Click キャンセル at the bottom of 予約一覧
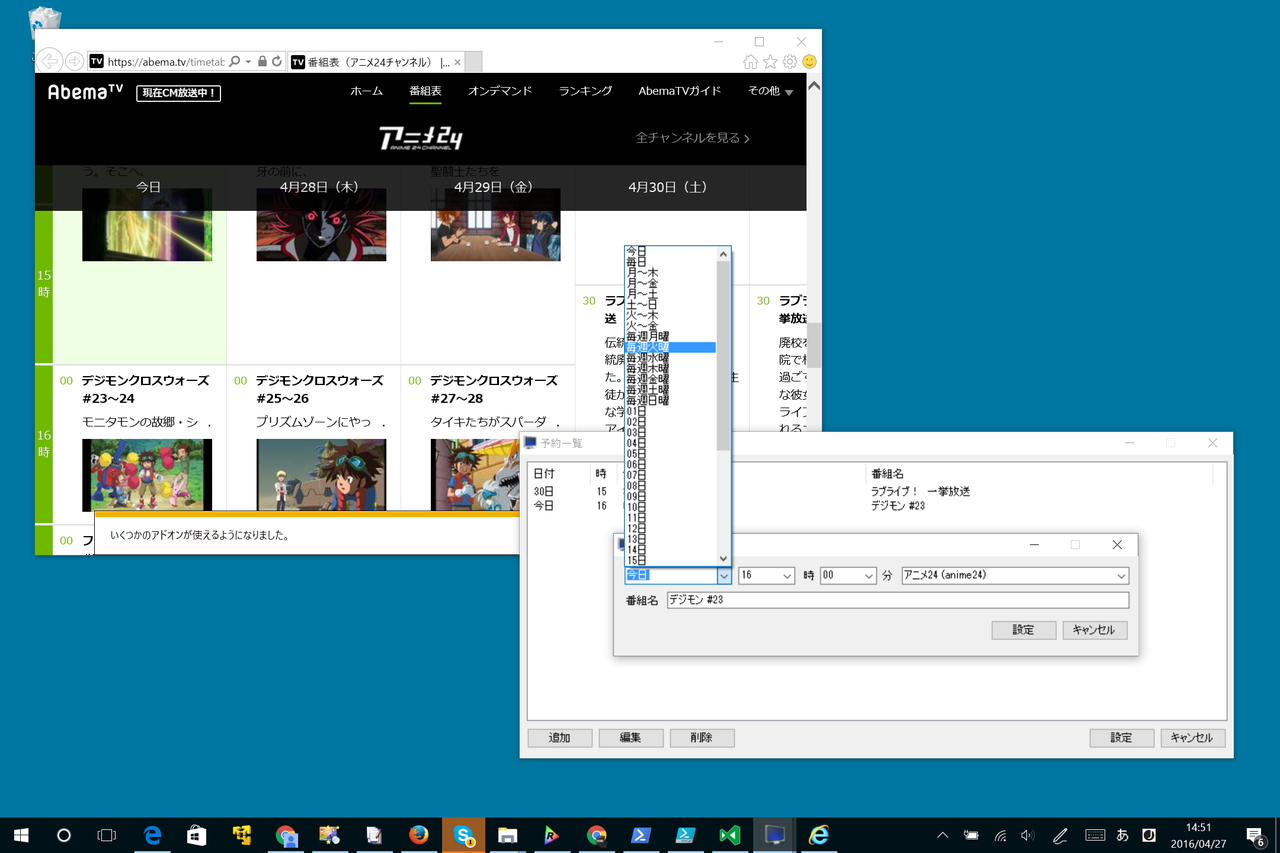Screen dimensions: 1280x853 click(1193, 738)
